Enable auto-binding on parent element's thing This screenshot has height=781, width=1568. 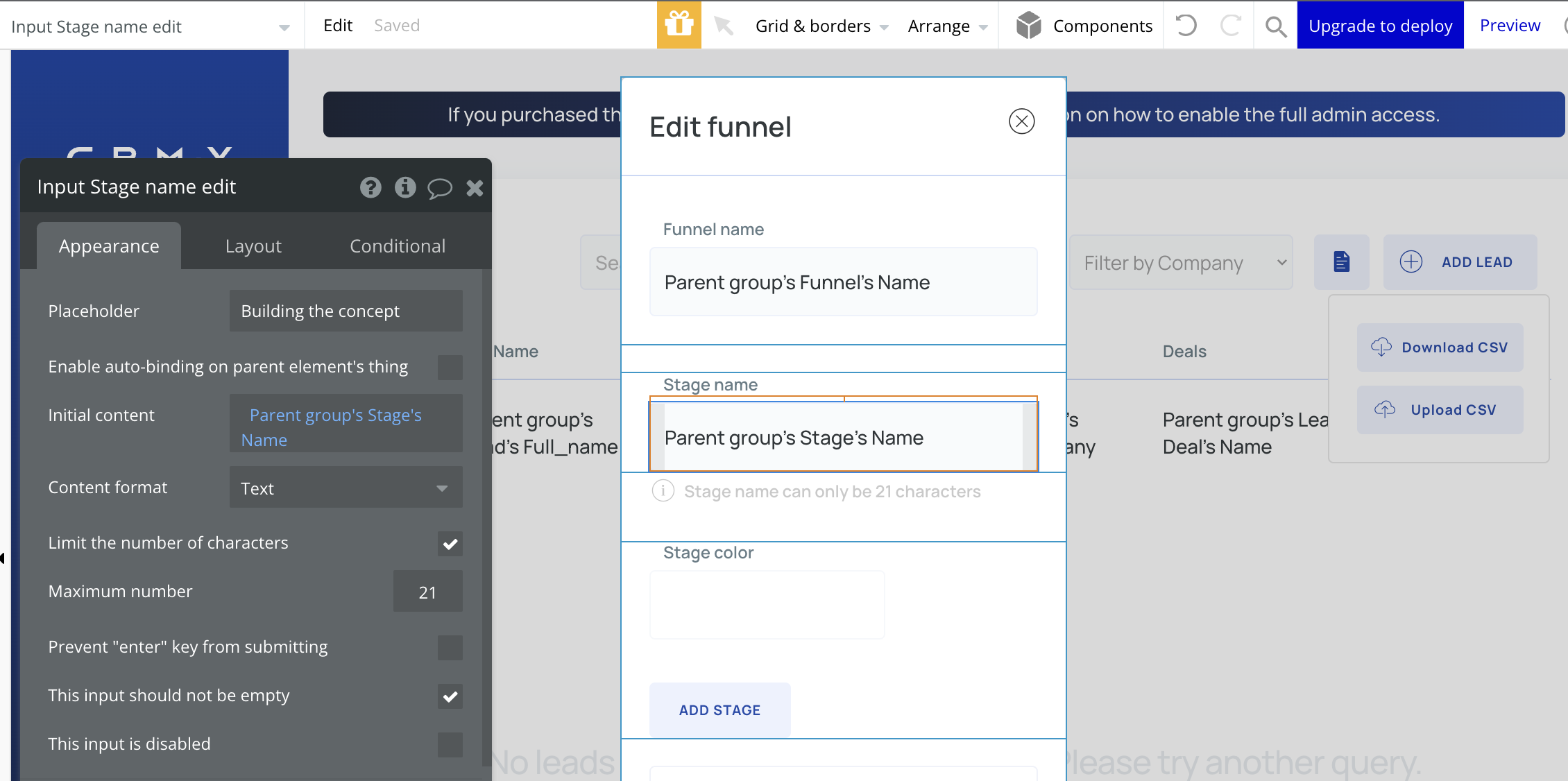(450, 368)
